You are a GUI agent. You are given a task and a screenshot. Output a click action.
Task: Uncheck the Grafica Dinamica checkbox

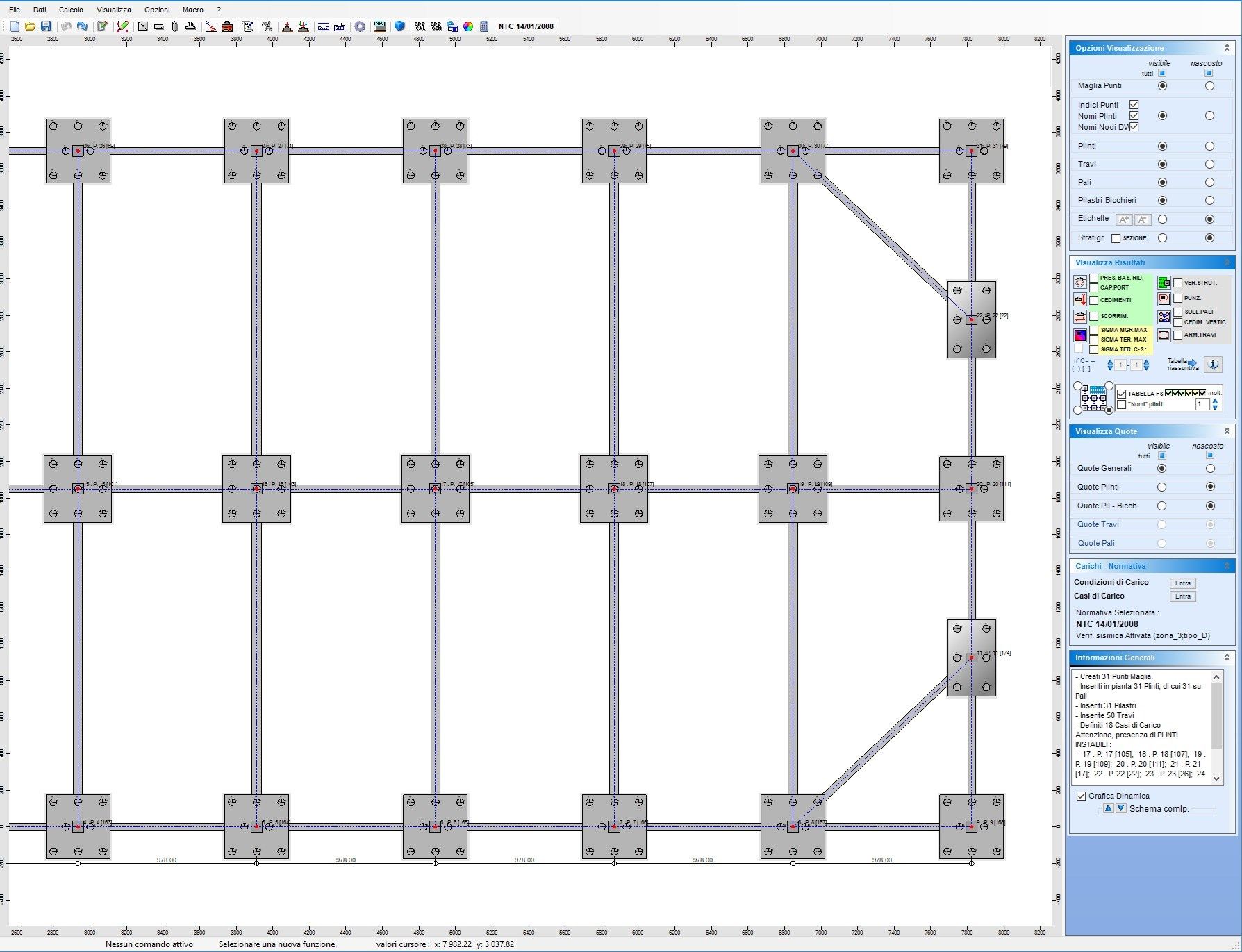[1081, 796]
